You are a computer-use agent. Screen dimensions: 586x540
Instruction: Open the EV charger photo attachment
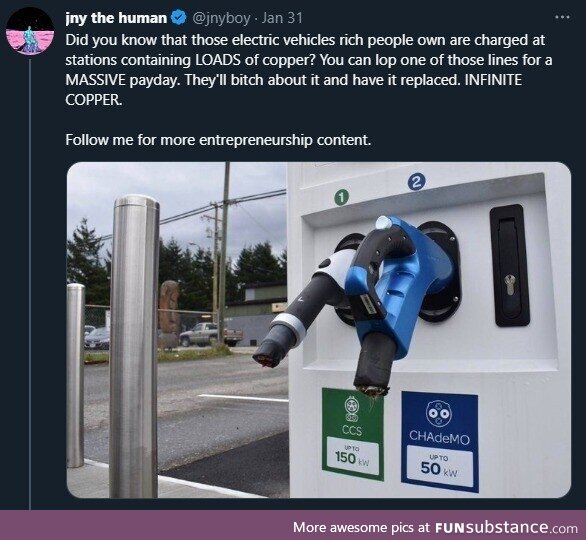(318, 330)
